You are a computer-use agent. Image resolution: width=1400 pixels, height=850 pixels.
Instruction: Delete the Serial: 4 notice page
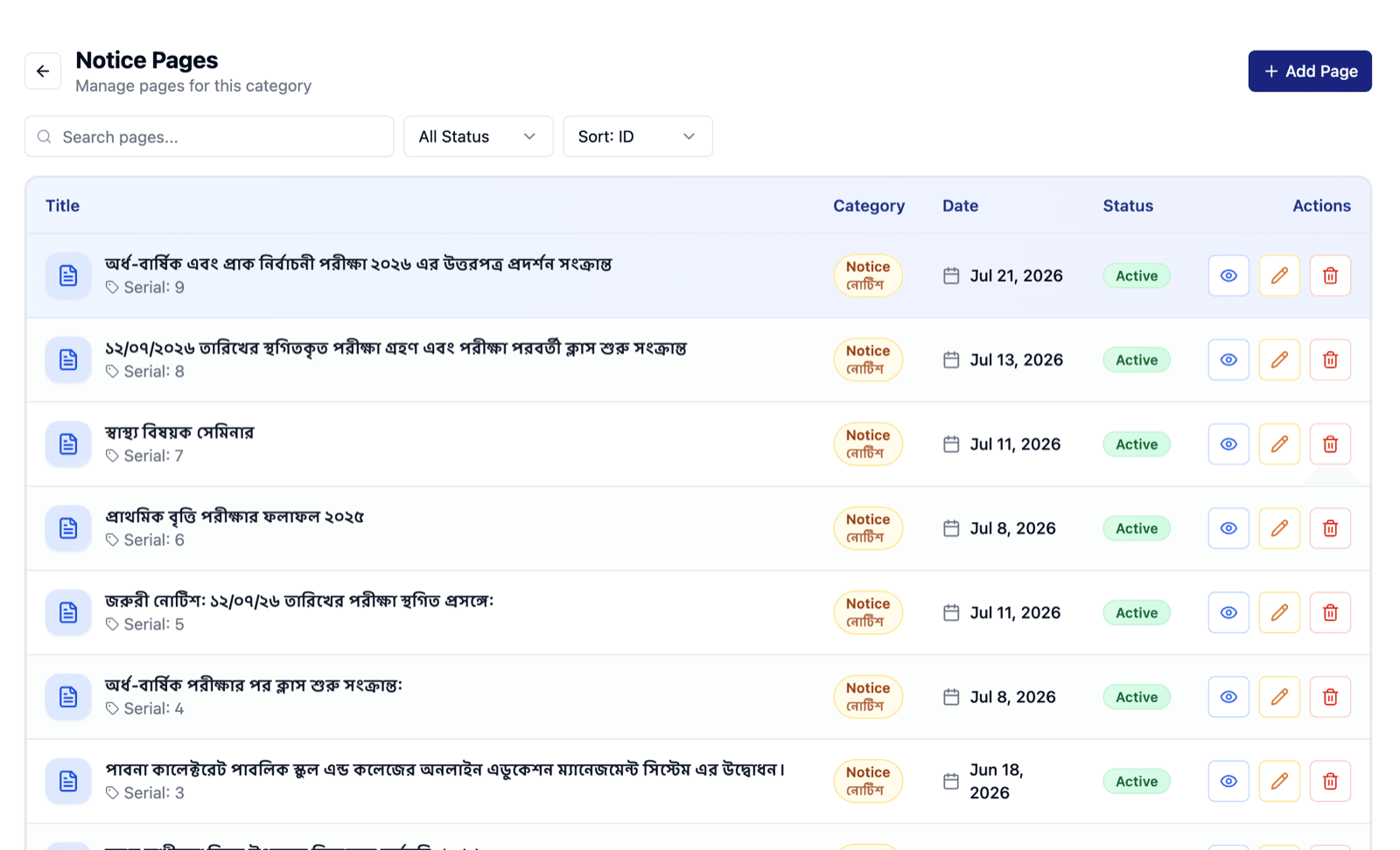point(1330,697)
